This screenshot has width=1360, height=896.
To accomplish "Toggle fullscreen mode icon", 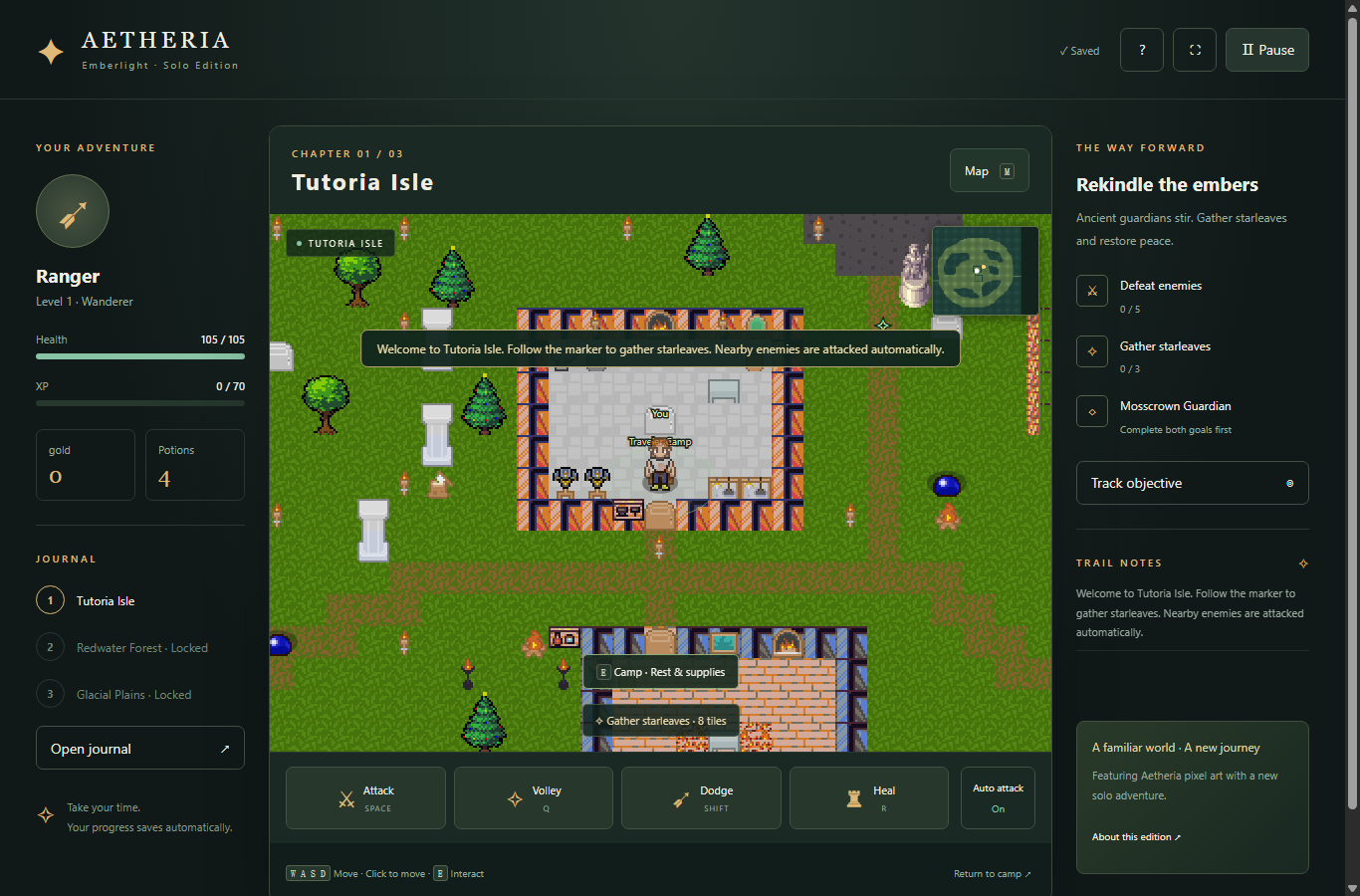I will click(1195, 50).
